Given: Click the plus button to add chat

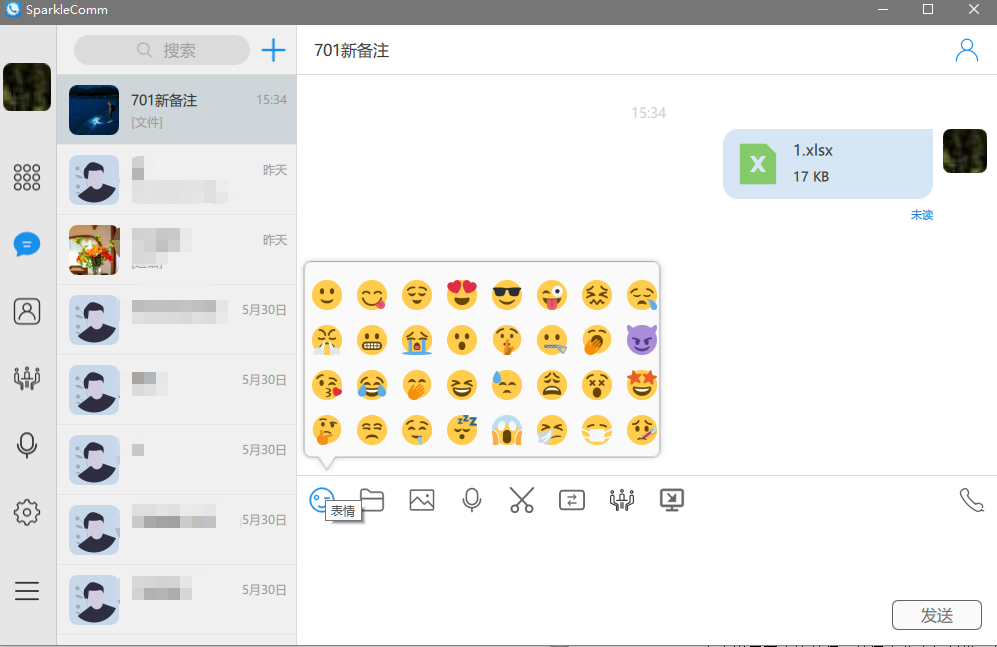Looking at the screenshot, I should [273, 50].
